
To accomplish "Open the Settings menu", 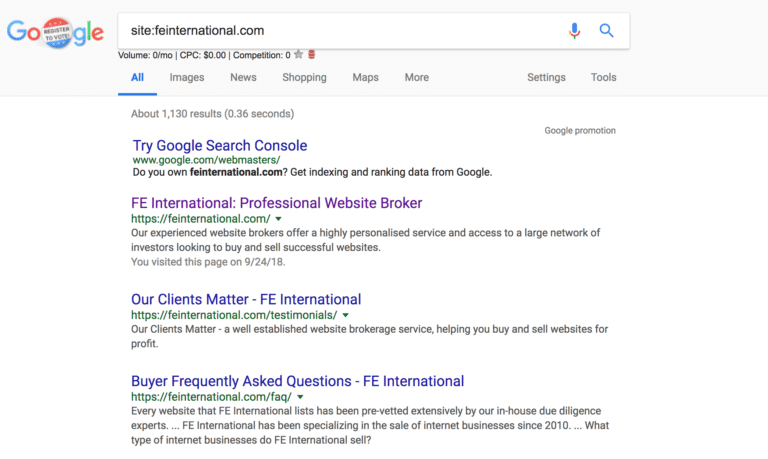I will [x=546, y=77].
